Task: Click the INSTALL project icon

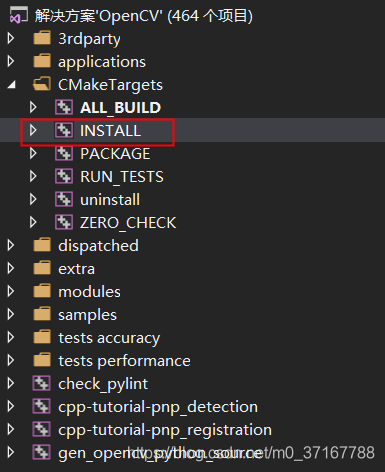Action: click(x=64, y=130)
